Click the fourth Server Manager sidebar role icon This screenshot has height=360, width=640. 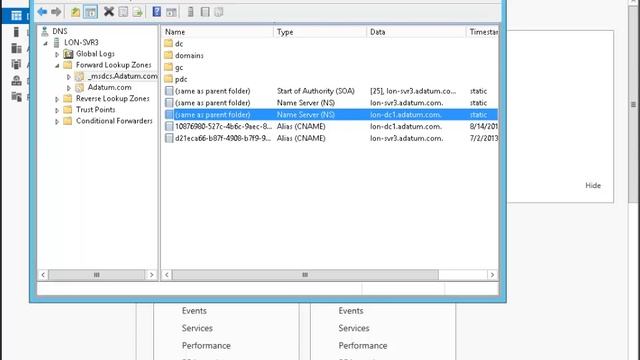pyautogui.click(x=16, y=64)
